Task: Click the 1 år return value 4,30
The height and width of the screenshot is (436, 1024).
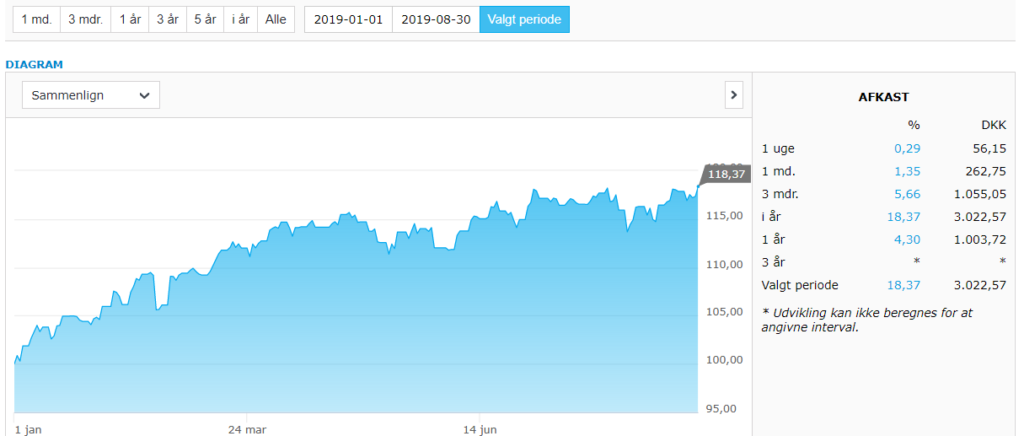Action: 907,240
